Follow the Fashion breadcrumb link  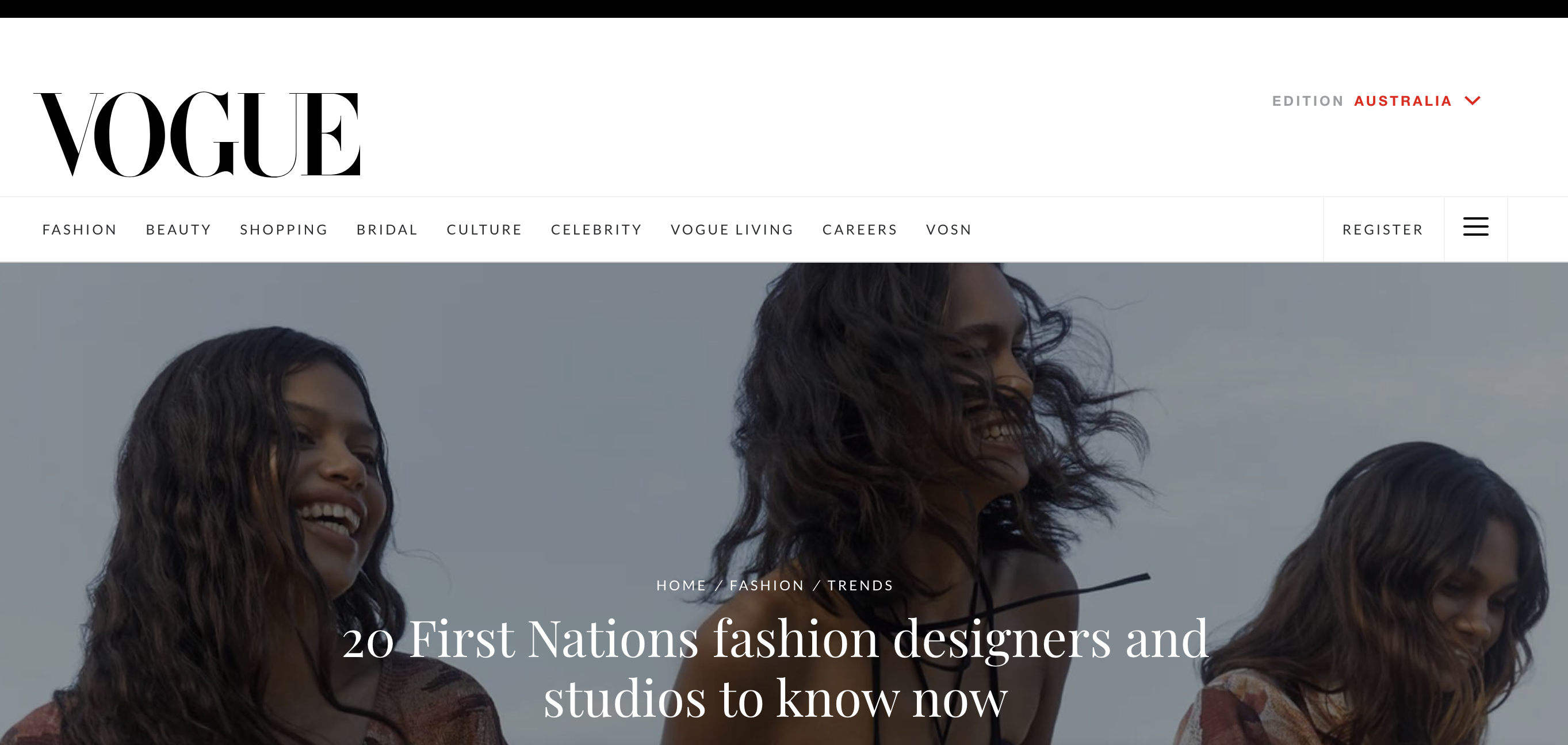(x=767, y=586)
